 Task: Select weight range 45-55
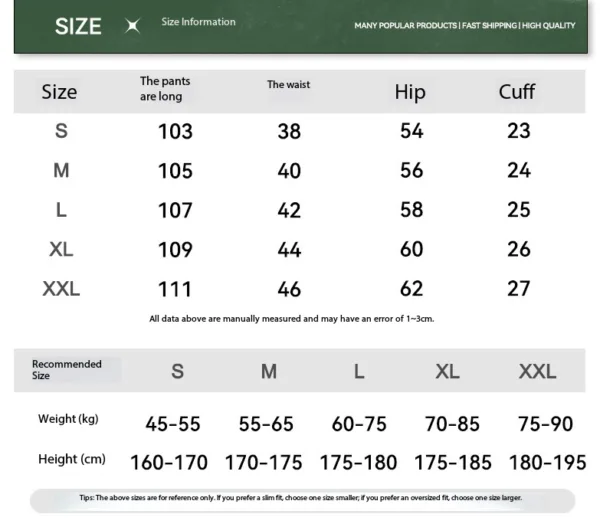[173, 424]
